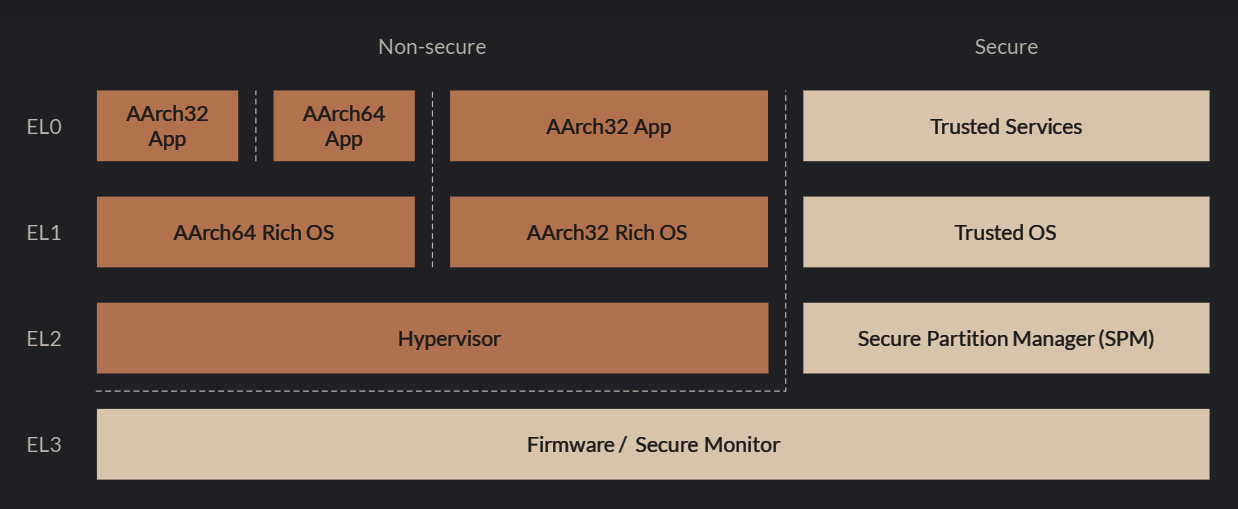Click the 'AArch32 Rich OS' block
This screenshot has width=1238, height=509.
(609, 232)
